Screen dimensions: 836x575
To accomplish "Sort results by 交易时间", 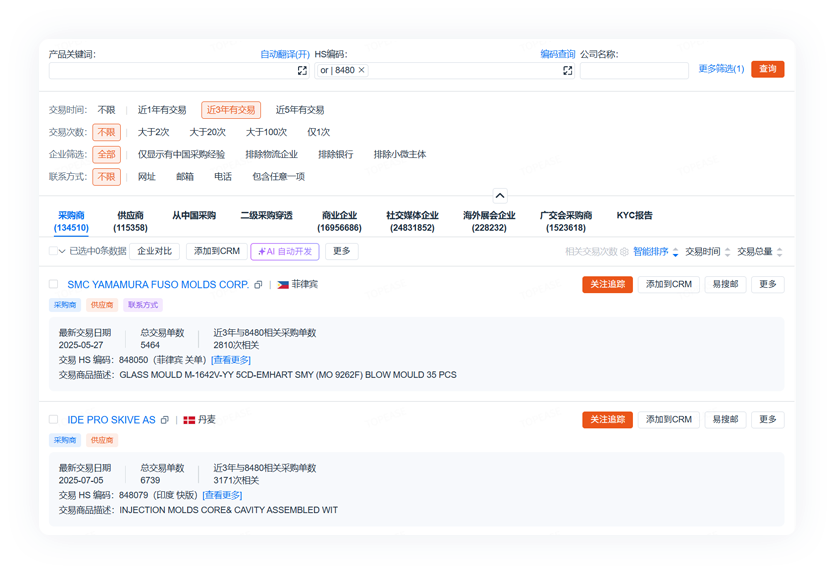I will (x=708, y=252).
